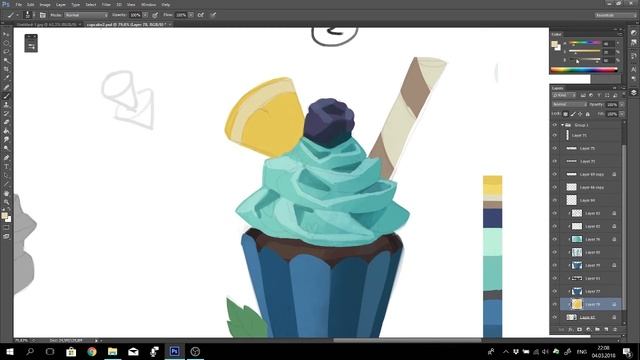The height and width of the screenshot is (360, 640).
Task: Open the Layer menu
Action: 61,4
